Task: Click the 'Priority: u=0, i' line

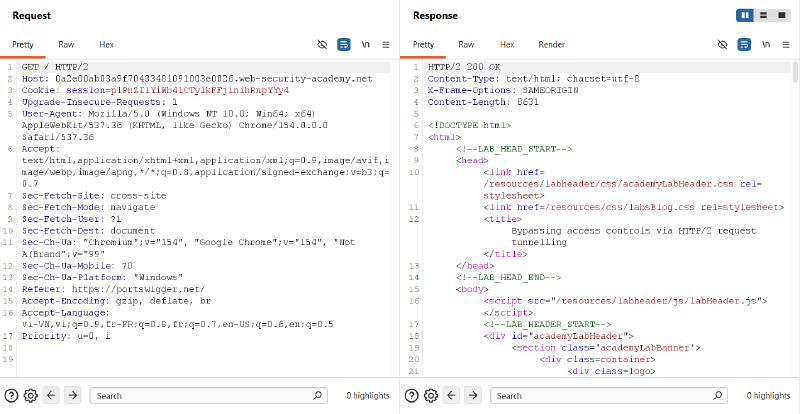Action: [66, 336]
